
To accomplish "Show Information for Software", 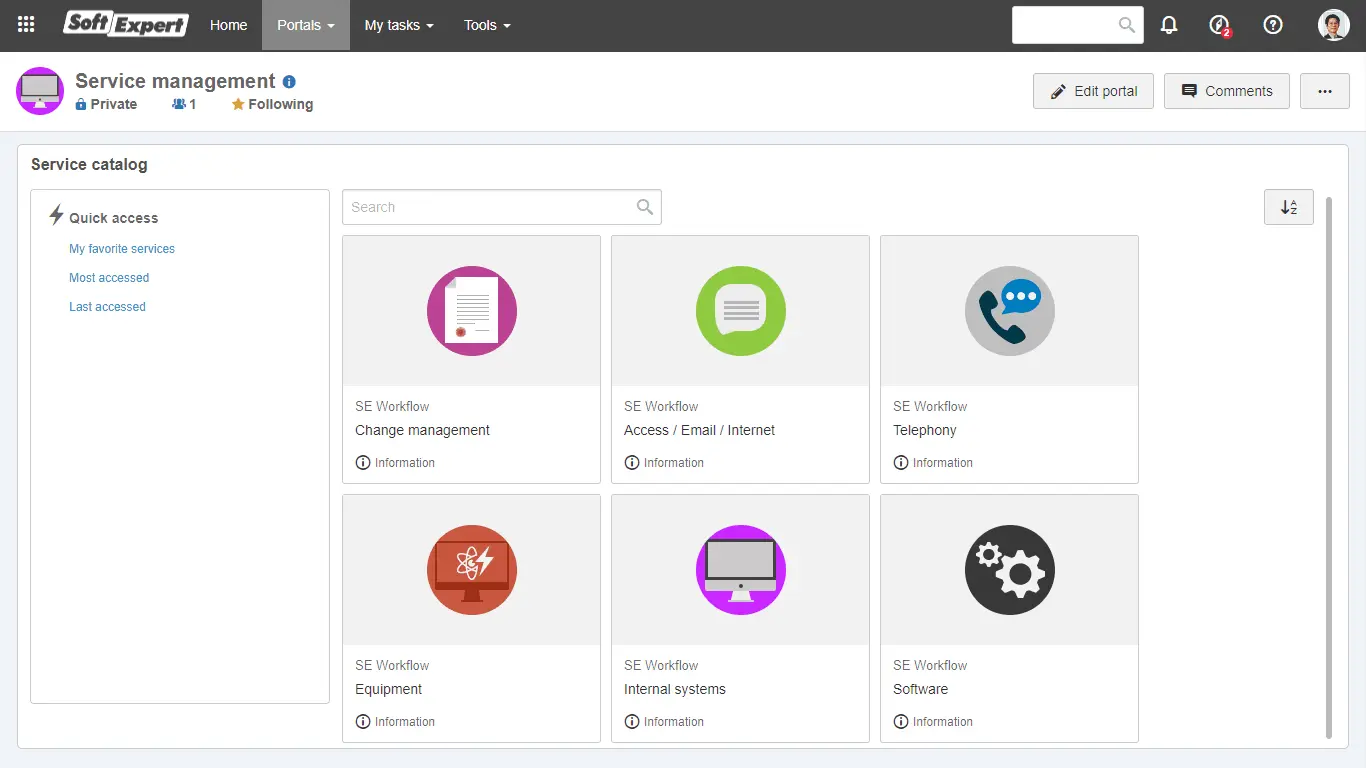I will pos(933,722).
